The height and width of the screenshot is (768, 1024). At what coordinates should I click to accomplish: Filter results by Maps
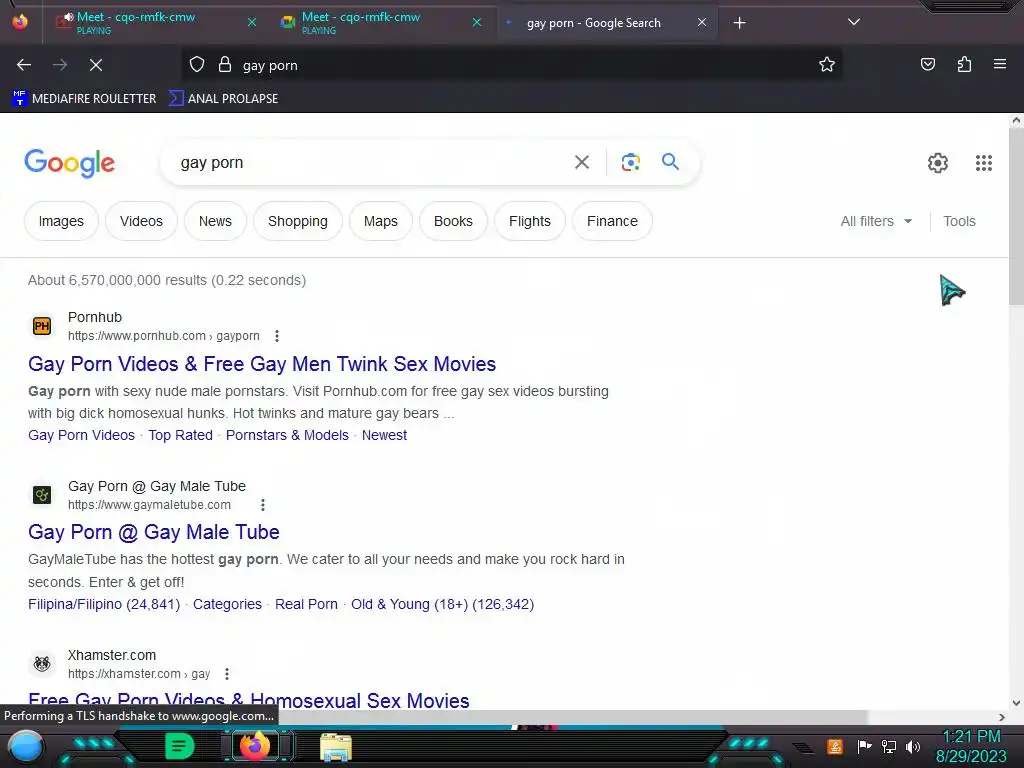coord(381,221)
